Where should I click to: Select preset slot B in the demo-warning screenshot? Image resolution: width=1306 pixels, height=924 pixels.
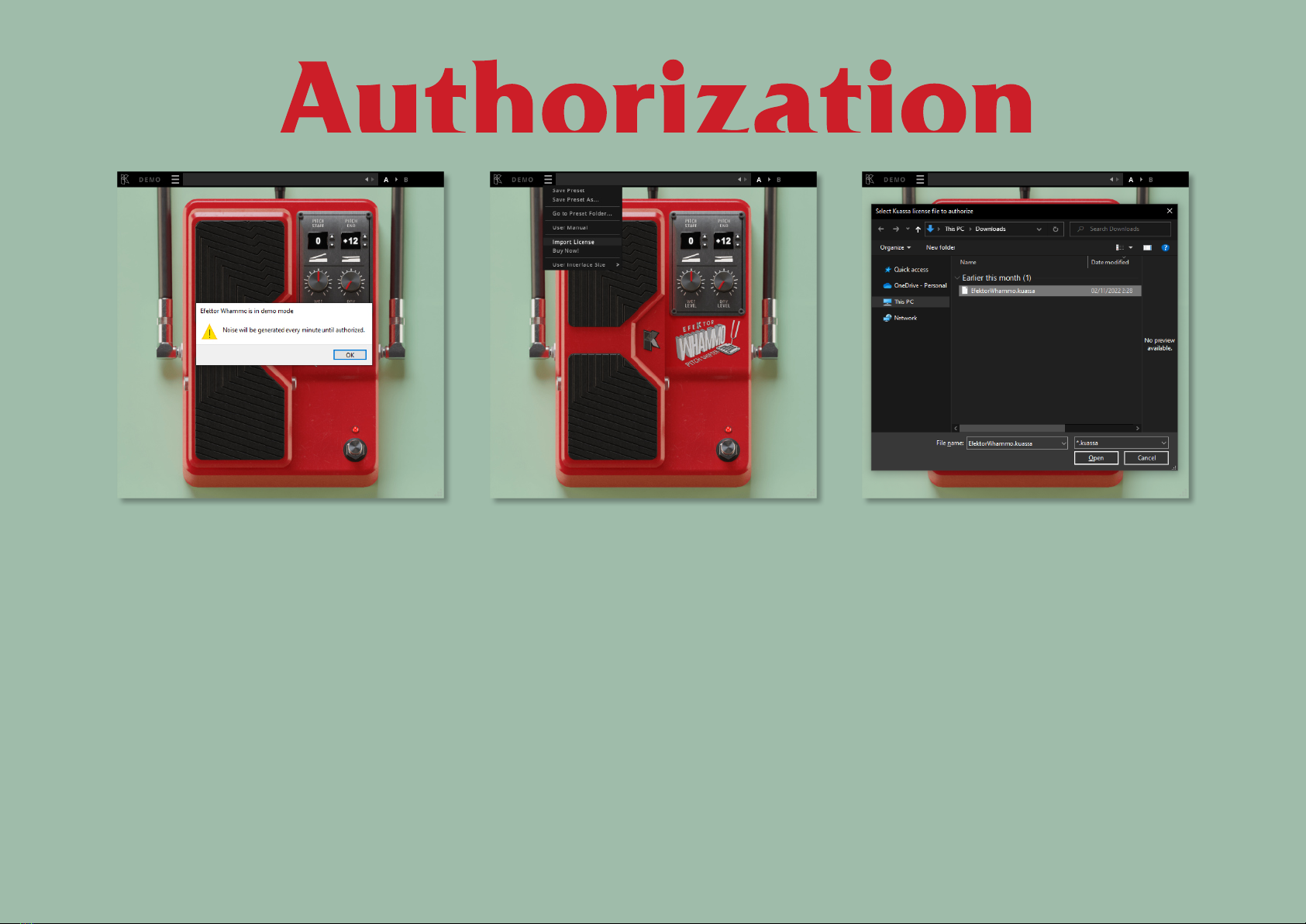(406, 180)
